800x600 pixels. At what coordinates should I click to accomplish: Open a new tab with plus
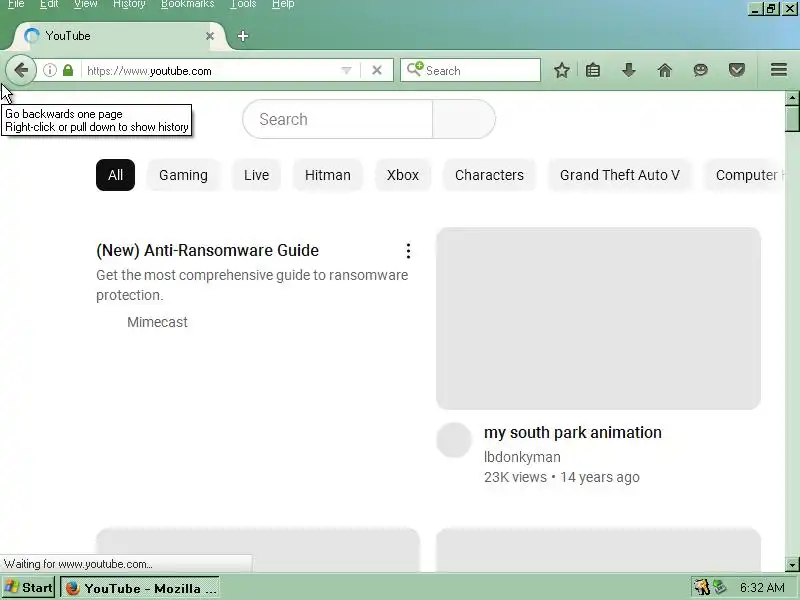tap(243, 36)
